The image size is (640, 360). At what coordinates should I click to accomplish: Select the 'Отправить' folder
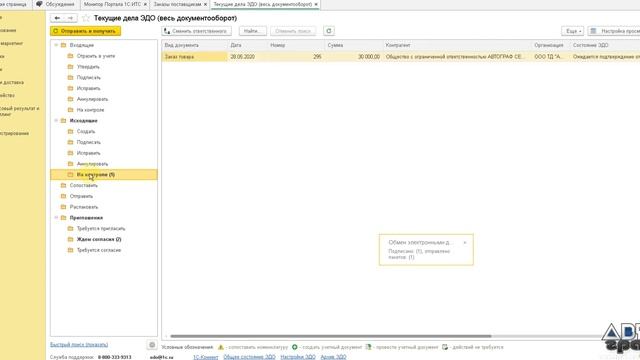click(81, 196)
